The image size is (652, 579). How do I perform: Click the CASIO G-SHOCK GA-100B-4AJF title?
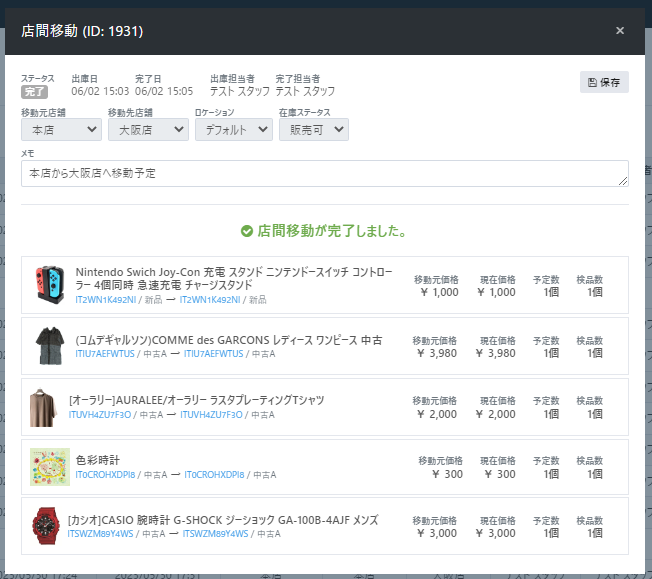(x=223, y=520)
